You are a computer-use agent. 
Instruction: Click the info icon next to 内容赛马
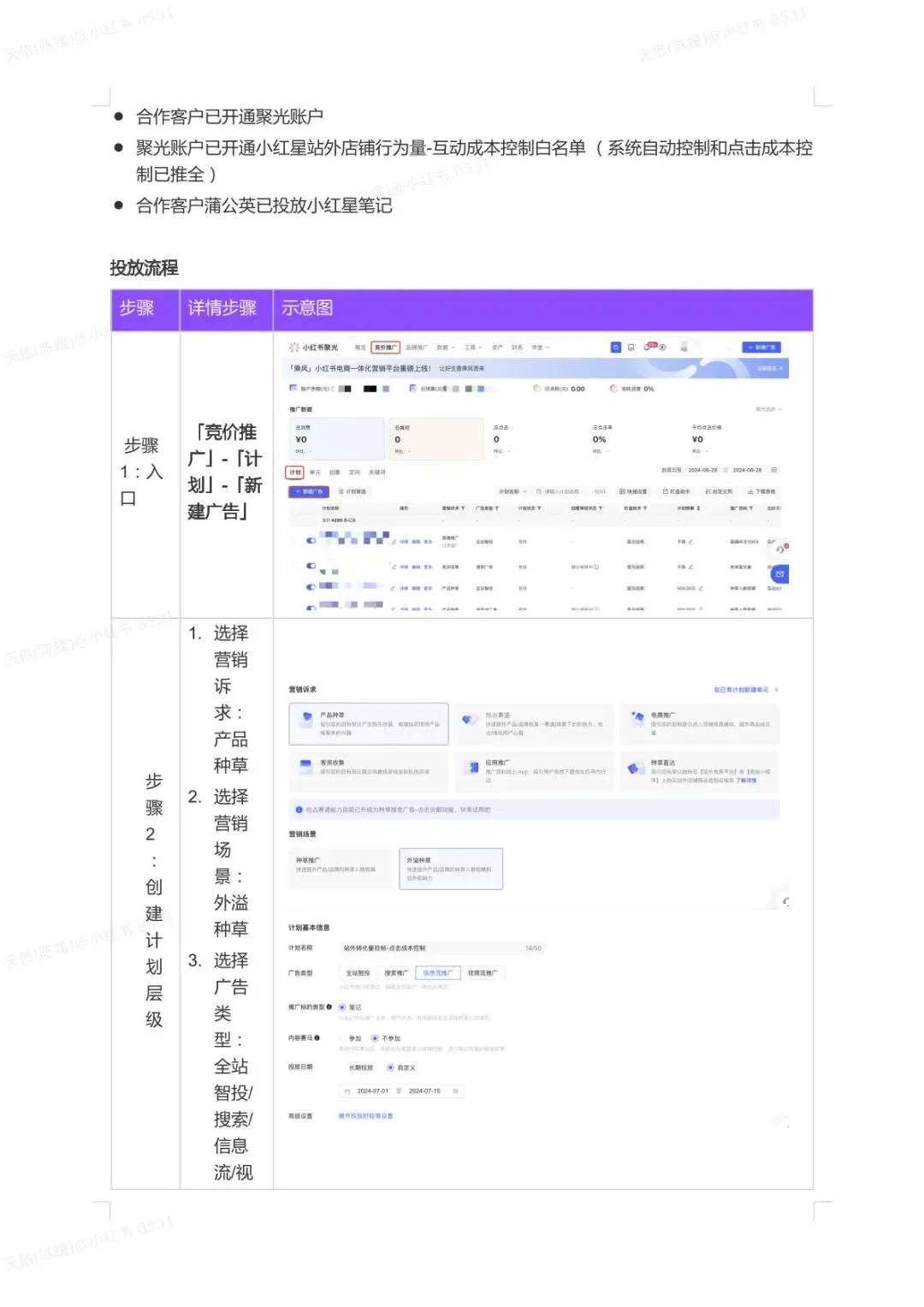coord(317,1038)
